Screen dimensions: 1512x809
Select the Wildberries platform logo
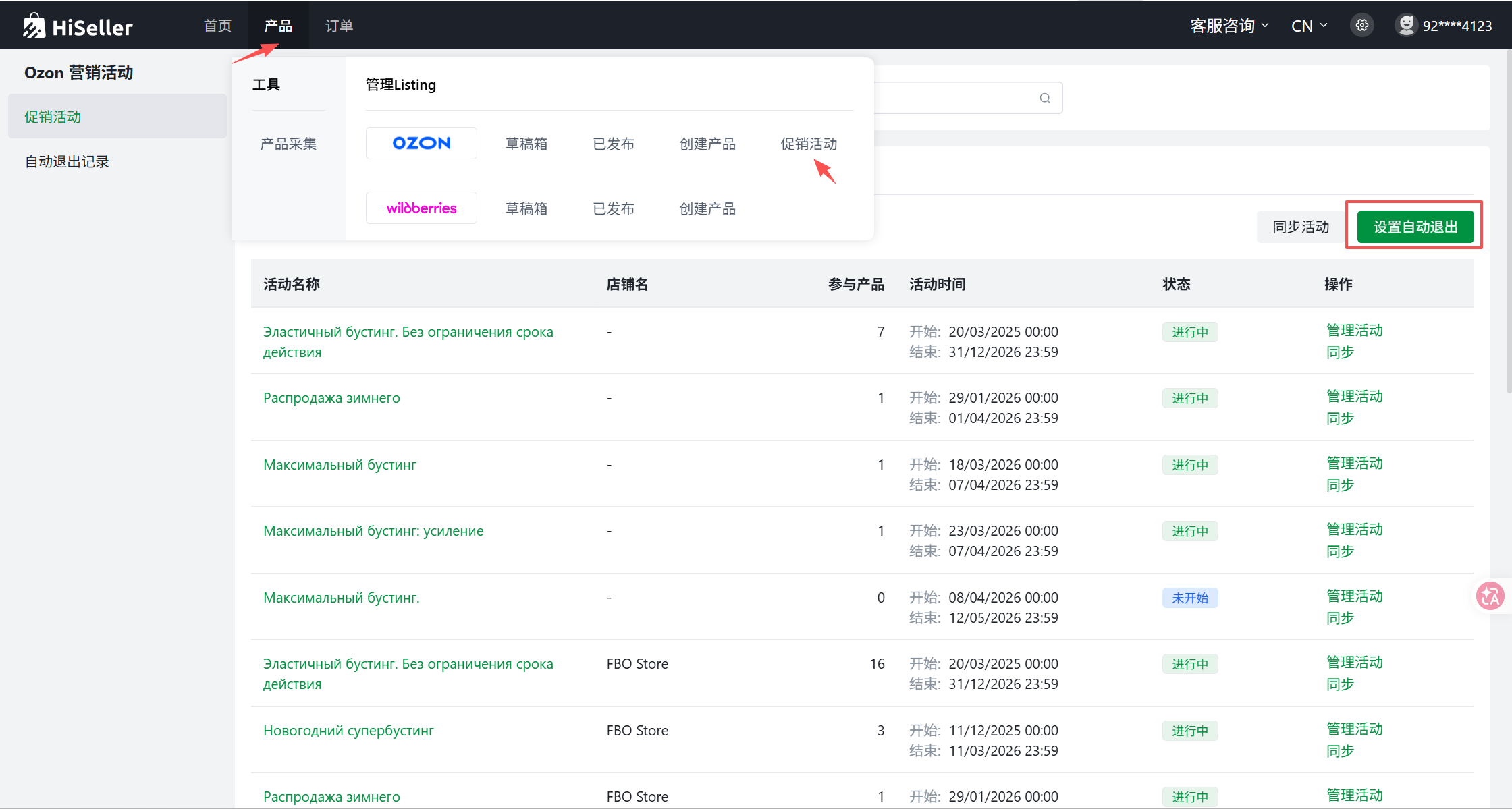(x=421, y=208)
